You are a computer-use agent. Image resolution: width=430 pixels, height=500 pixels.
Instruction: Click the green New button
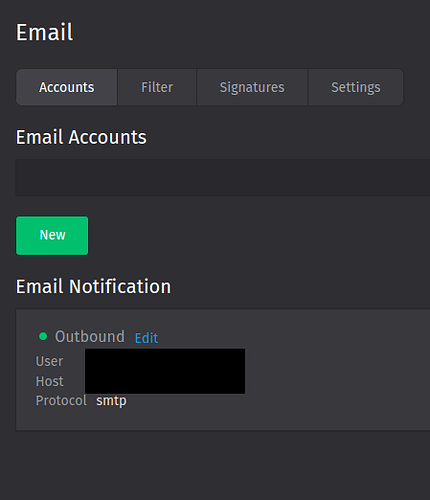52,236
